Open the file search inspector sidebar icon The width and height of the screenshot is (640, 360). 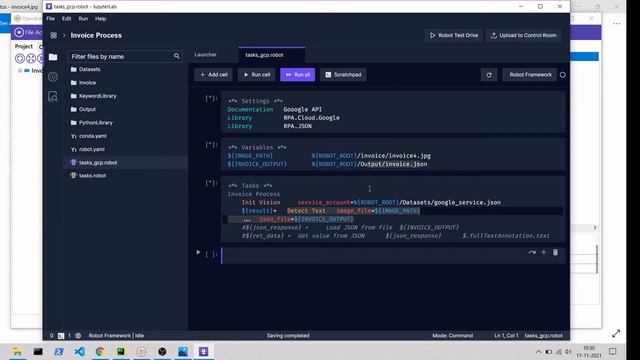click(x=53, y=96)
